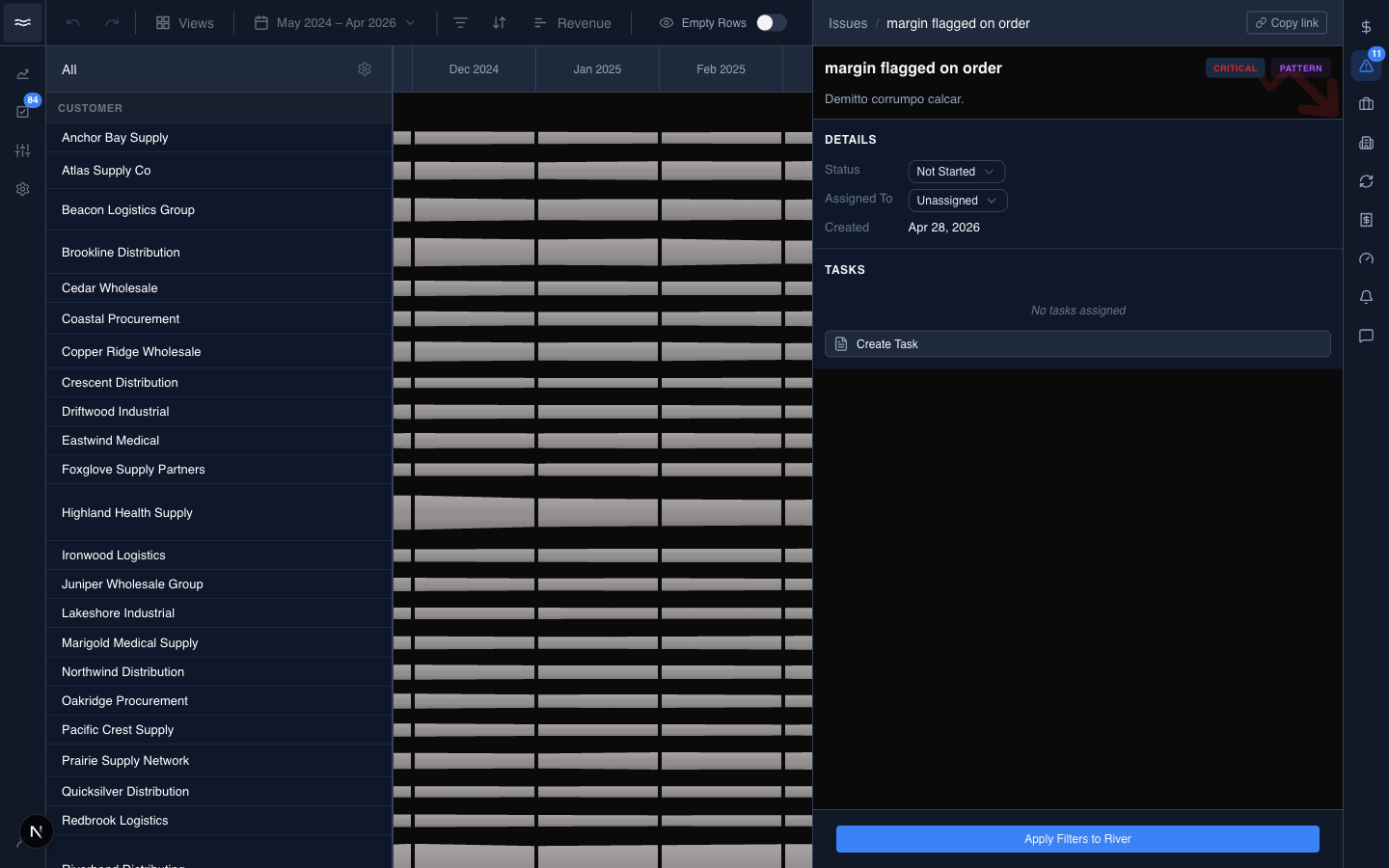The image size is (1389, 868).
Task: Open the filter lines icon in toolbar
Action: pos(460,23)
